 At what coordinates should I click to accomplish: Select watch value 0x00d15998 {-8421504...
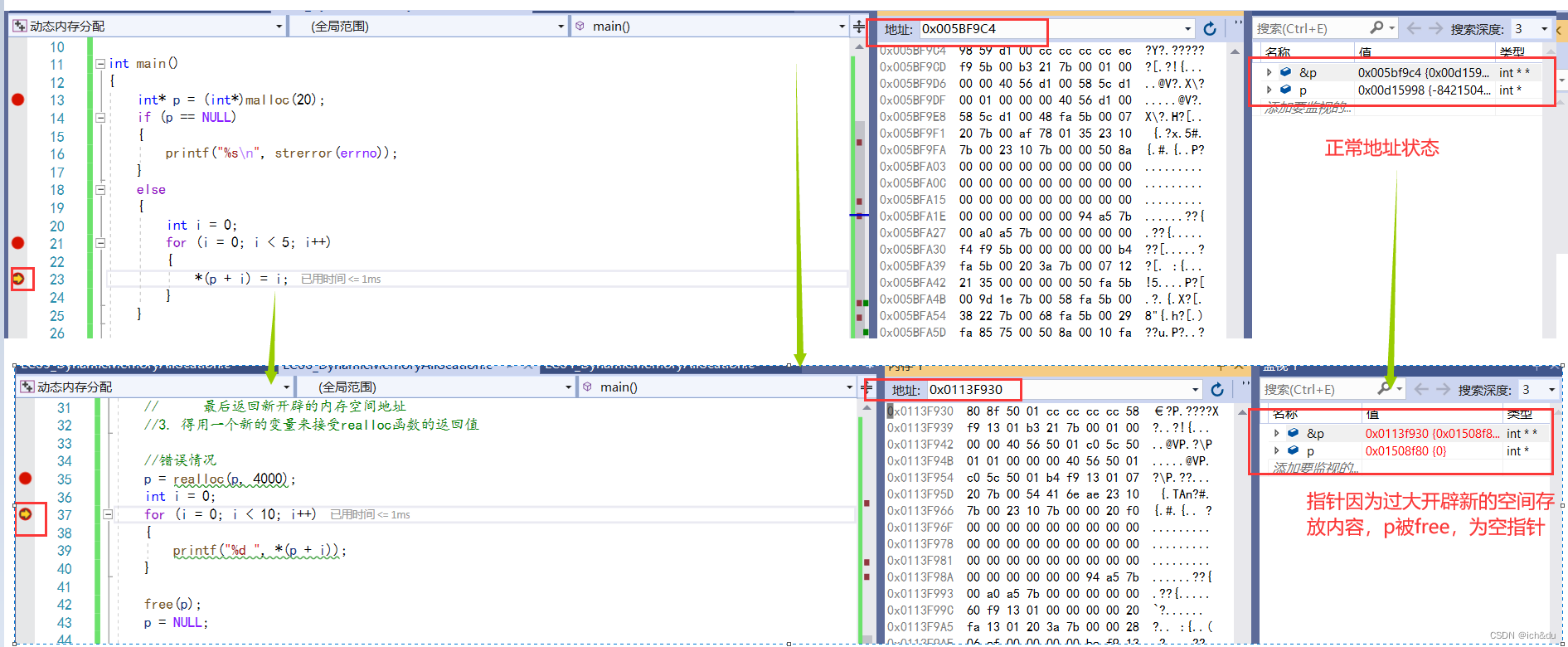(1423, 90)
